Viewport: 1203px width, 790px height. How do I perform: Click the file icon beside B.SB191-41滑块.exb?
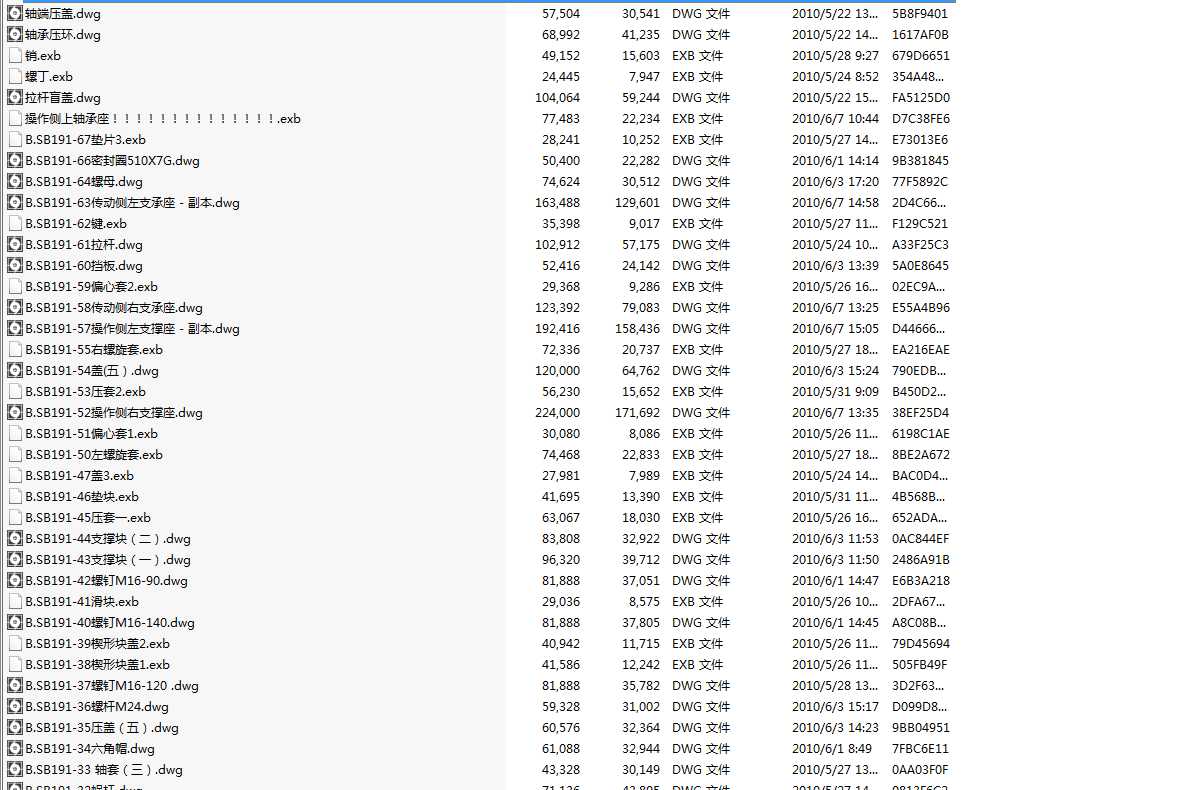pyautogui.click(x=14, y=602)
